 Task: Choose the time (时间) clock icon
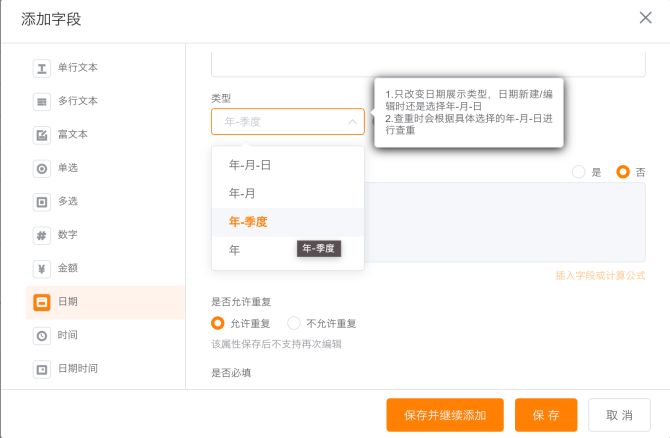[x=42, y=336]
